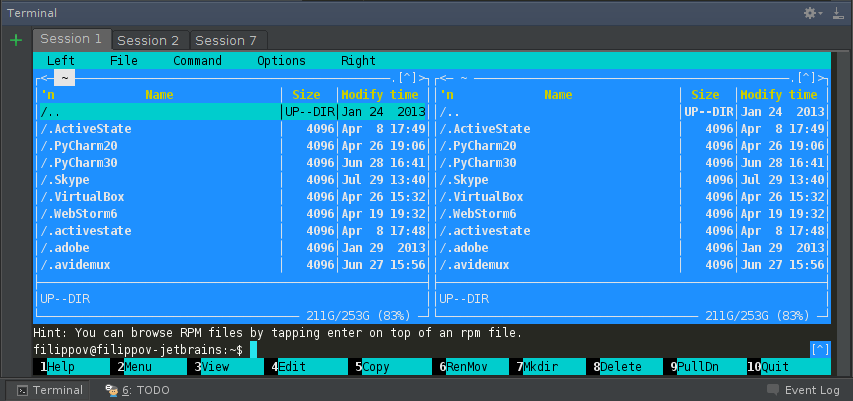Select /.. row in left panel
853x401 pixels.
point(232,112)
